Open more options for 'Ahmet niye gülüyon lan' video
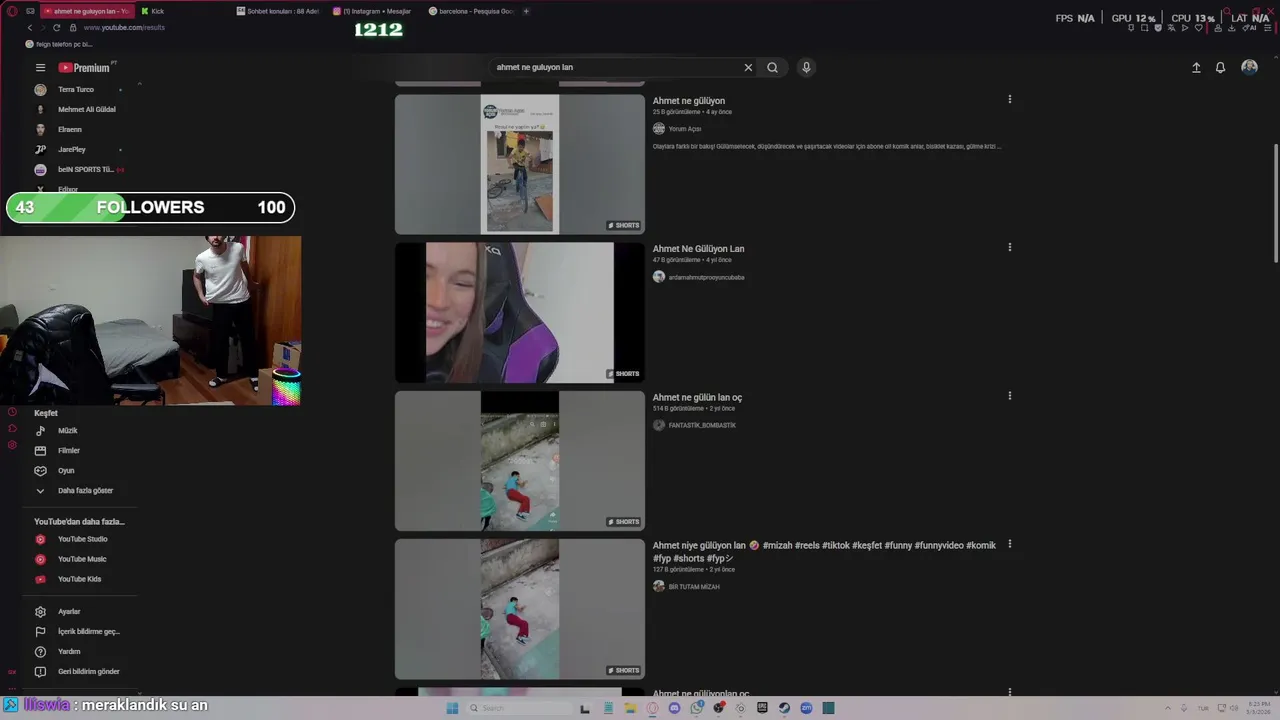 point(1009,544)
